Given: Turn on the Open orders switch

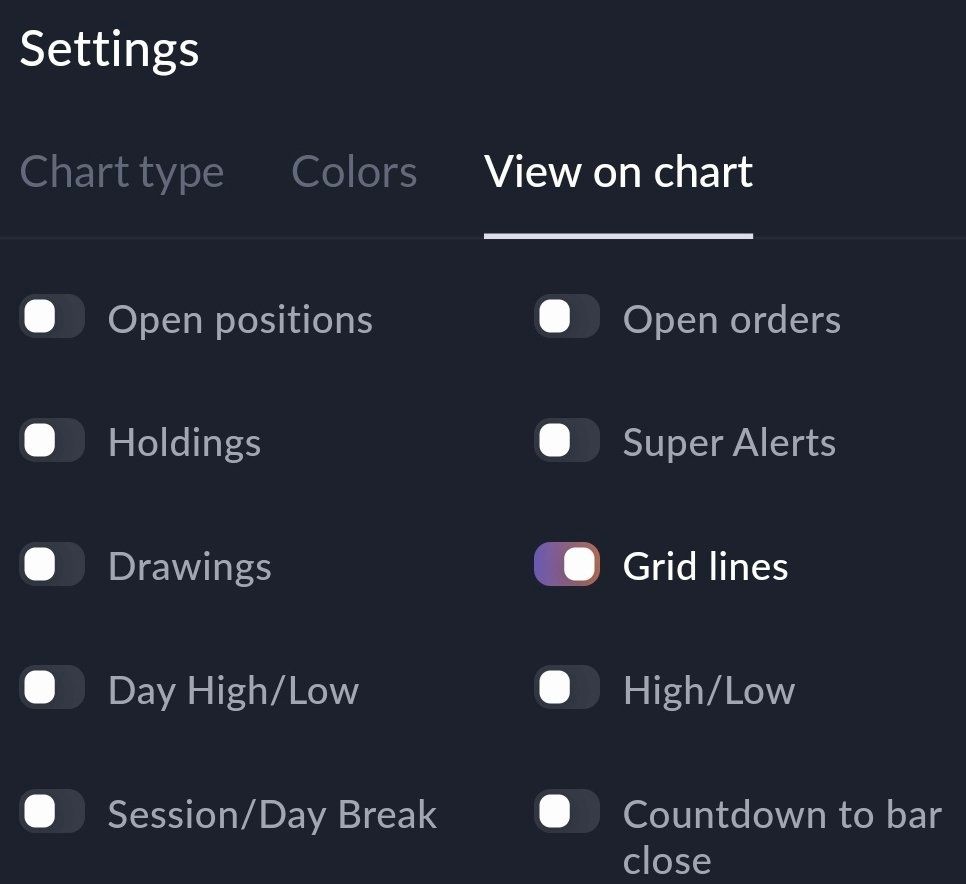Looking at the screenshot, I should [x=566, y=318].
